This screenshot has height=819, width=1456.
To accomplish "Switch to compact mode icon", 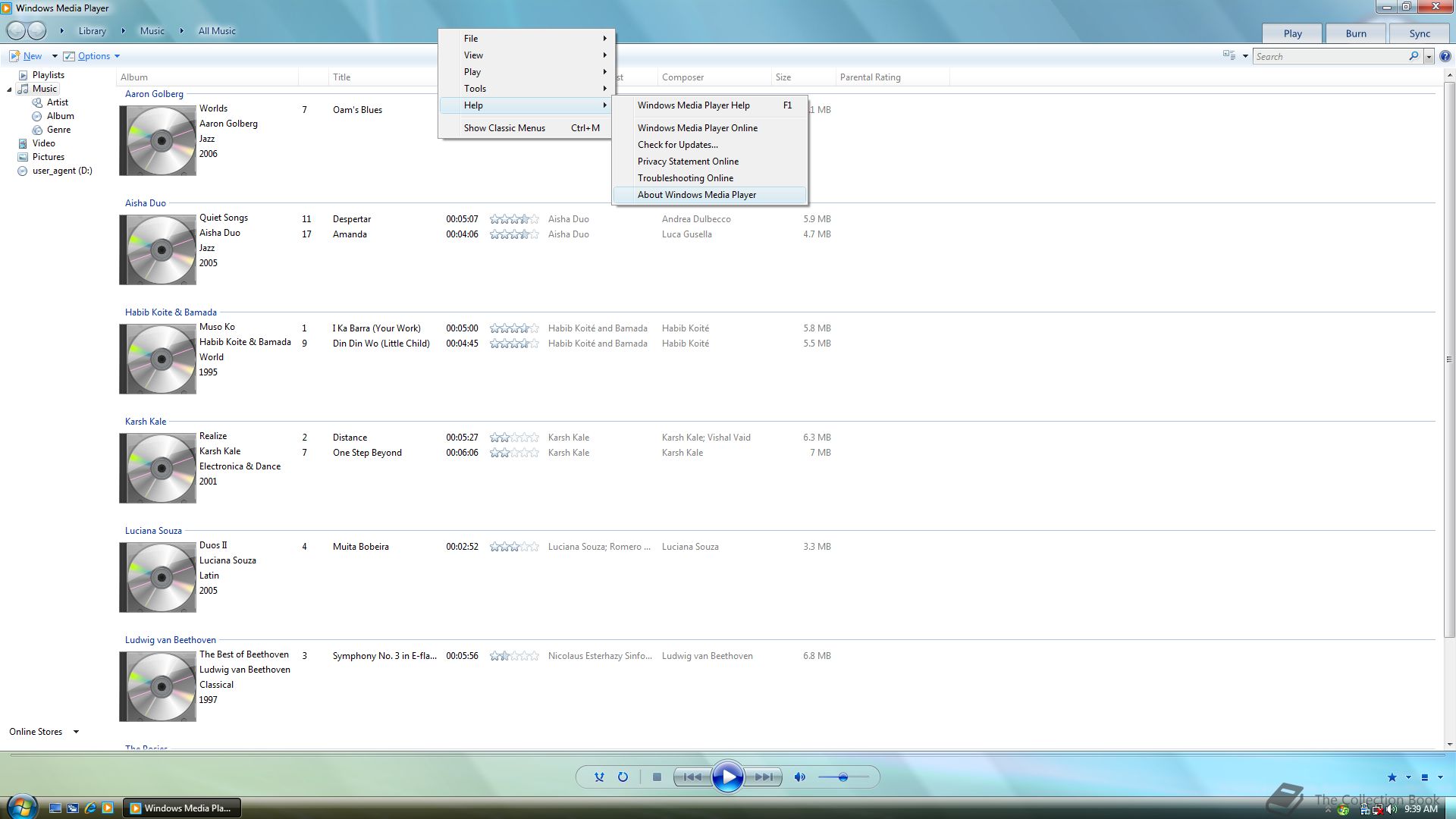I will (x=1424, y=777).
